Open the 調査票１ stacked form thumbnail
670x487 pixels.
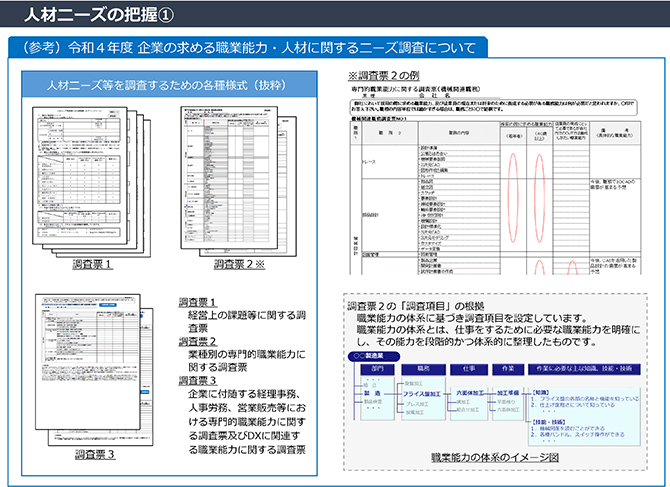tap(91, 182)
